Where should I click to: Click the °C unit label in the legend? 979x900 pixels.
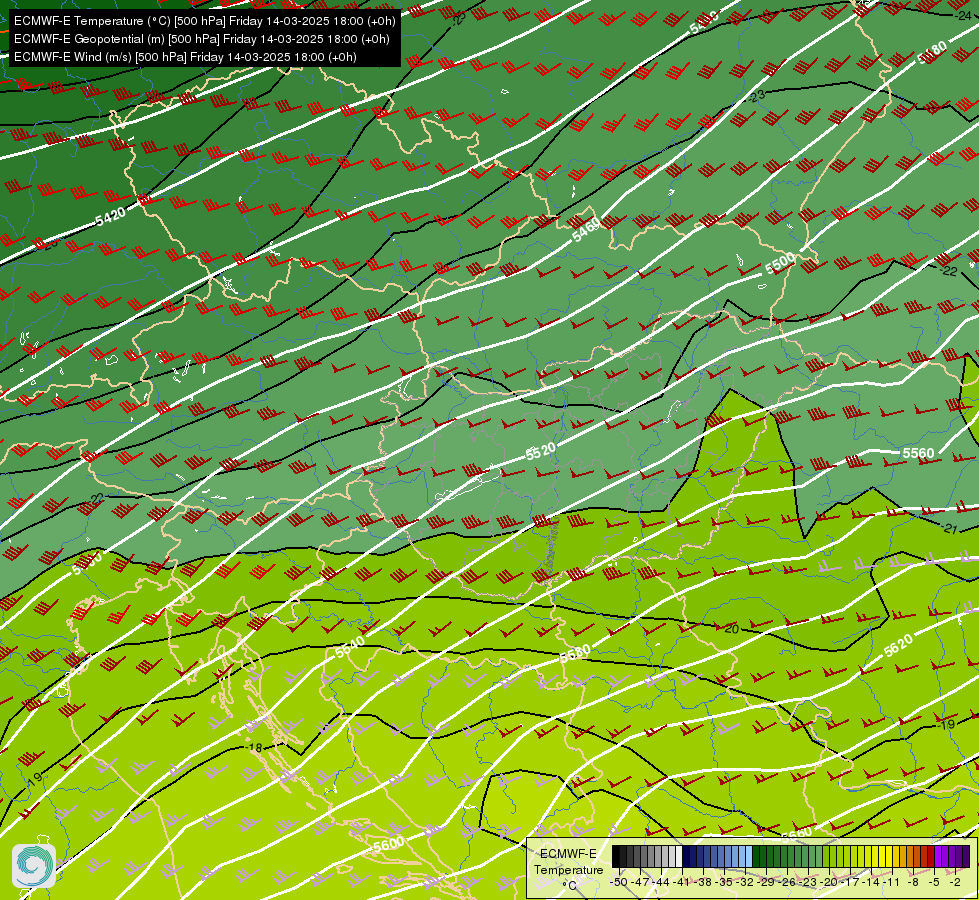[569, 885]
